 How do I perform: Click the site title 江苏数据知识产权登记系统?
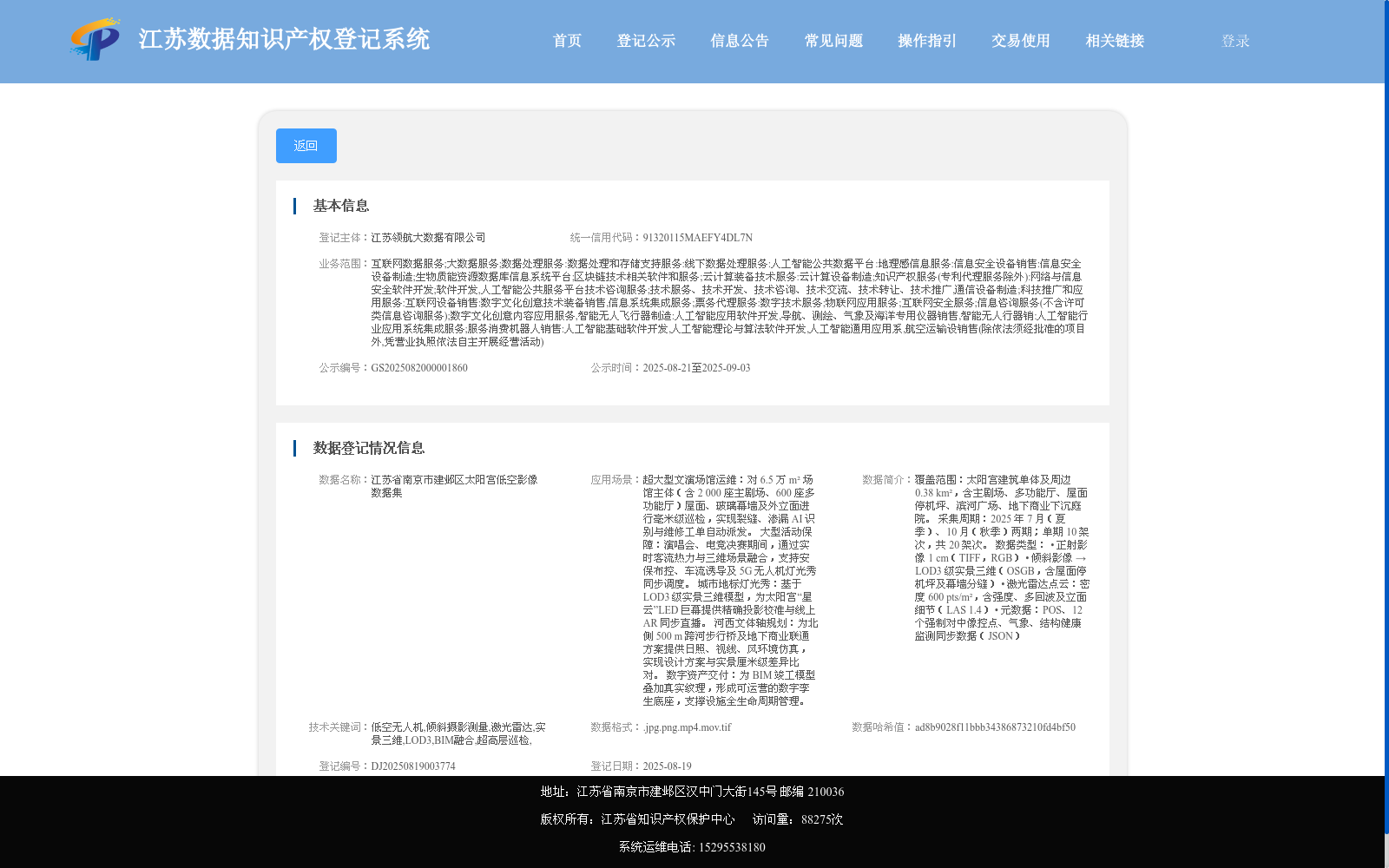click(x=284, y=39)
